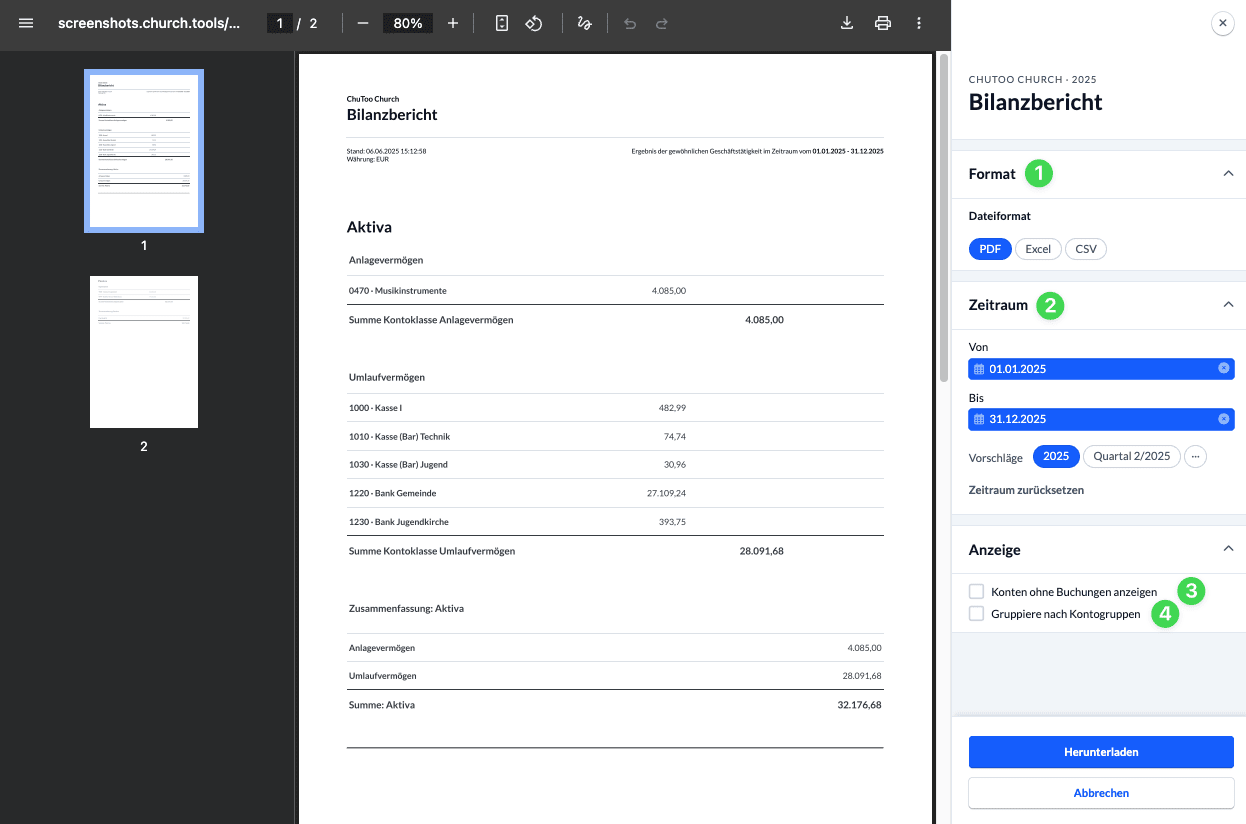Screen dimensions: 1246x824
Task: Click Abbrechen button
Action: pyautogui.click(x=1101, y=793)
